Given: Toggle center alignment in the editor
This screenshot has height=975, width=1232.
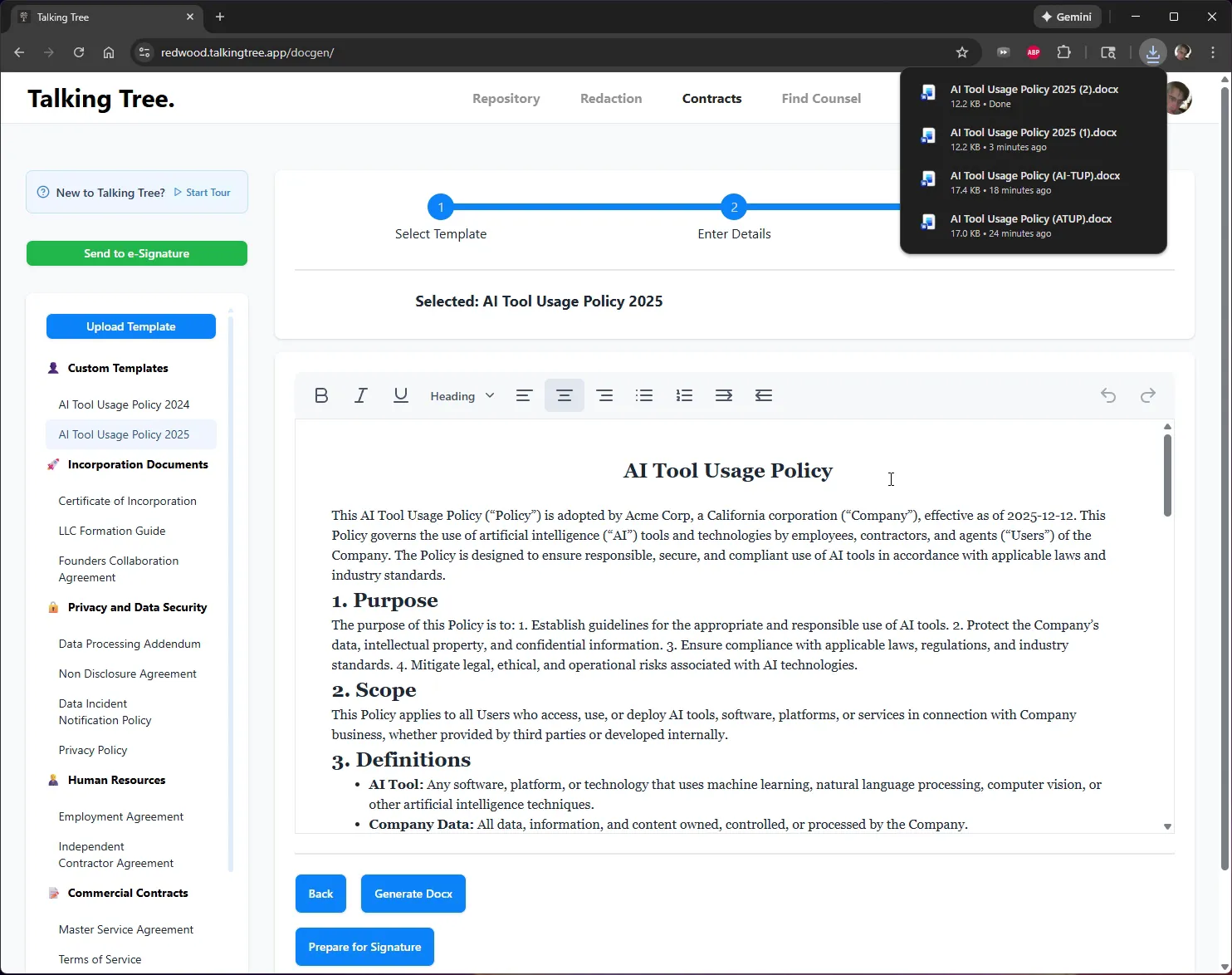Looking at the screenshot, I should [565, 395].
